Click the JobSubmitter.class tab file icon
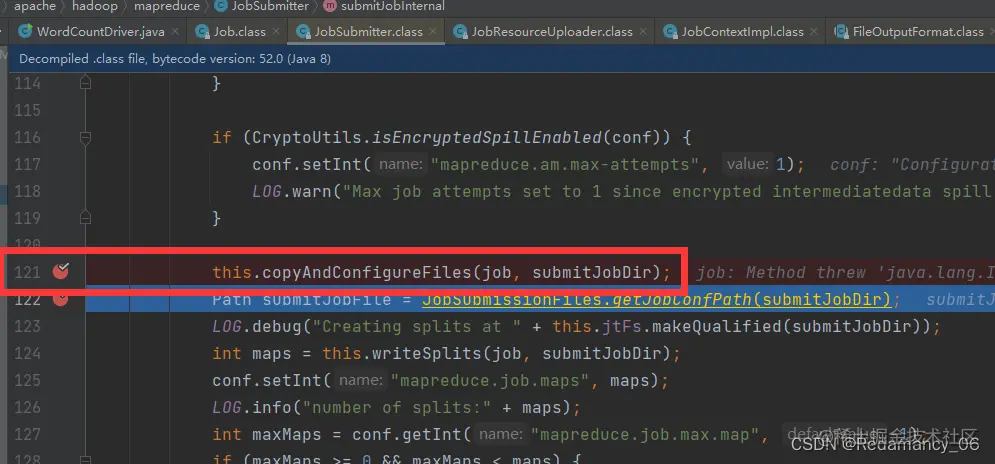 tap(303, 31)
